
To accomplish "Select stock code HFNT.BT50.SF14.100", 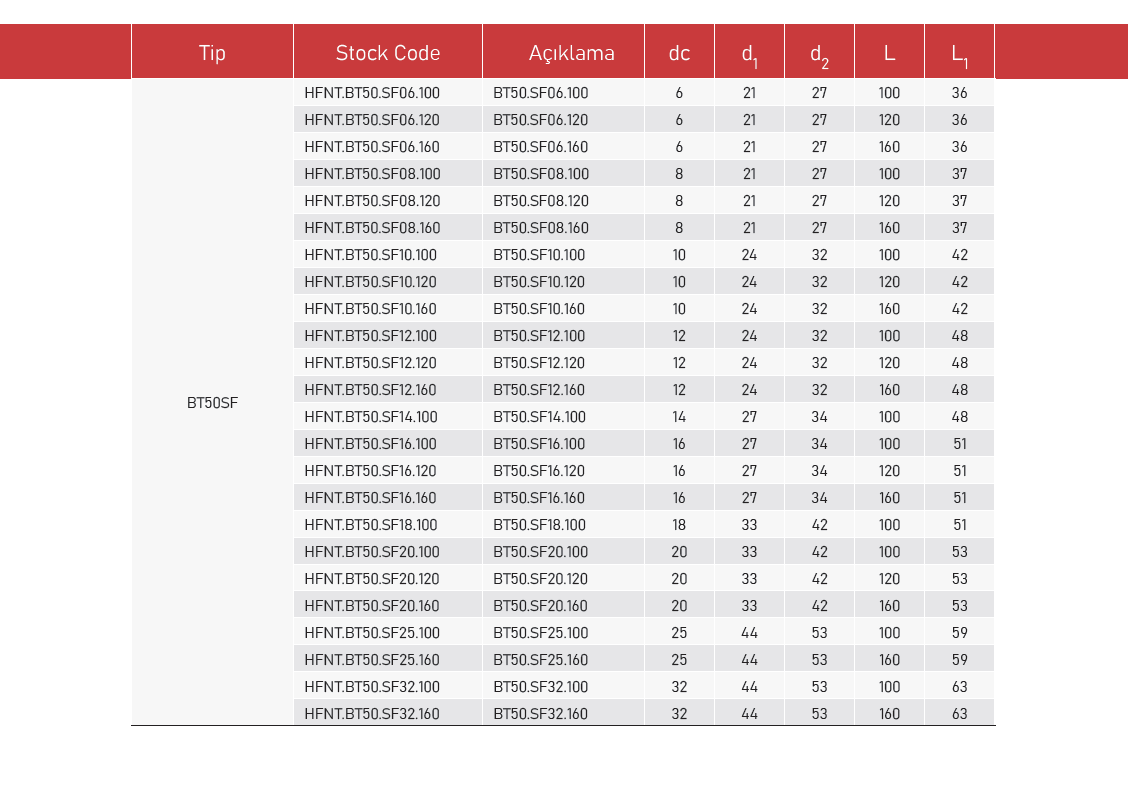I will pyautogui.click(x=370, y=417).
